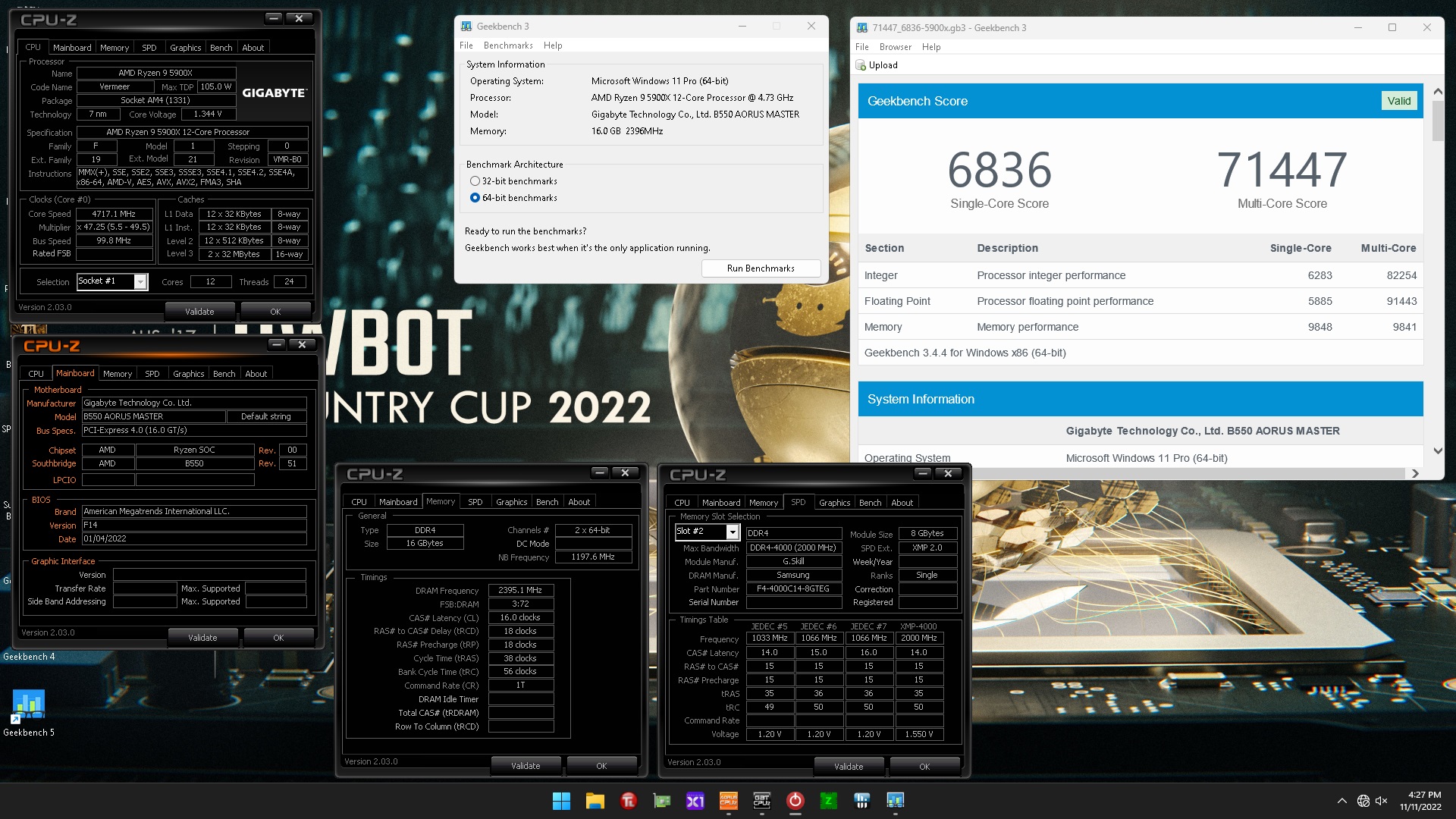Switch to Graphics tab in CPU-Z Mainboard window

point(189,374)
